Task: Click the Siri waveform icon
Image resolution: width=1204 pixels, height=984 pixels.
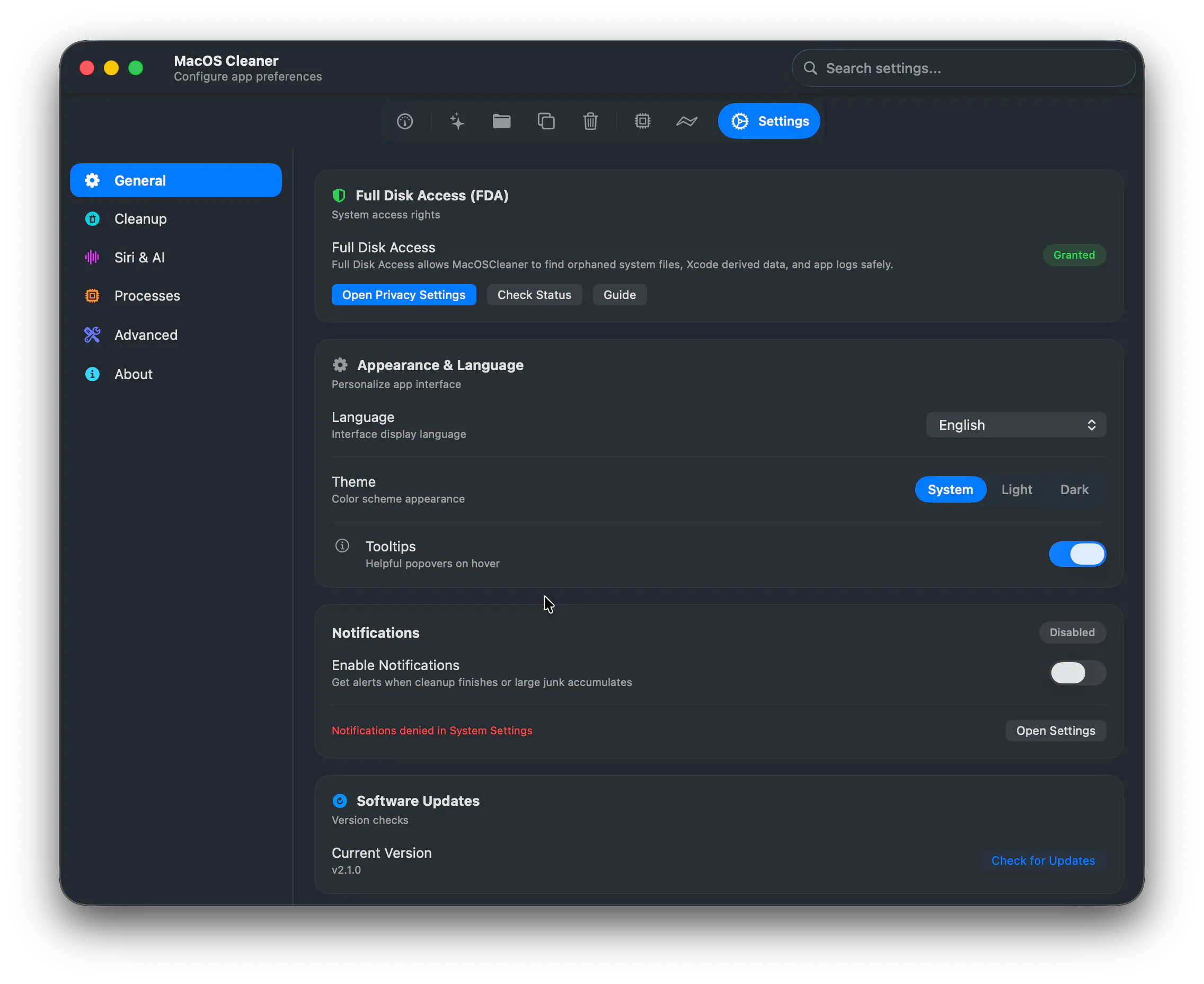Action: pos(92,257)
